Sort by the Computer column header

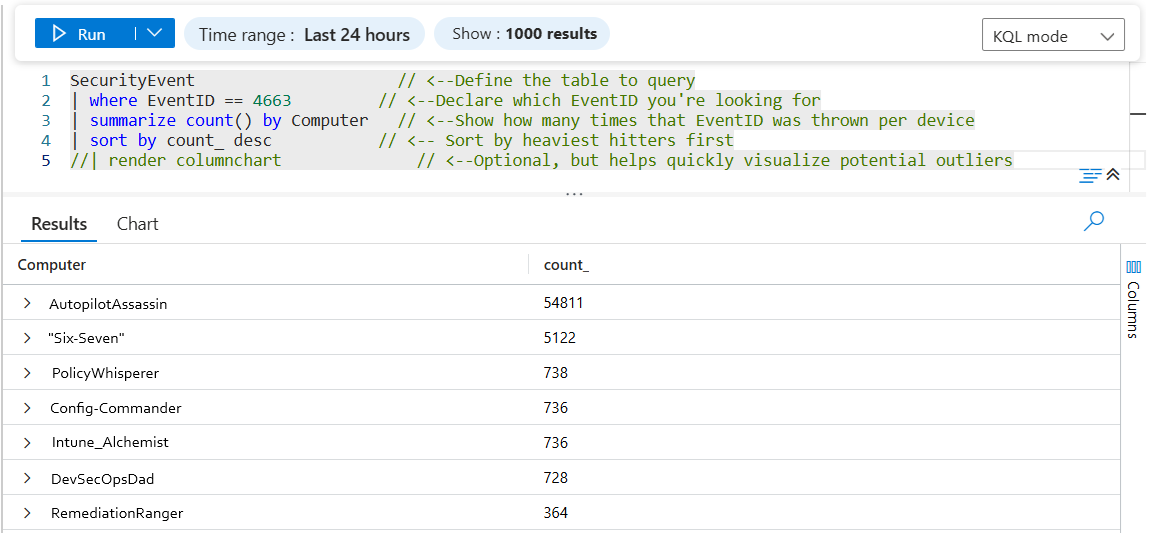pos(52,265)
